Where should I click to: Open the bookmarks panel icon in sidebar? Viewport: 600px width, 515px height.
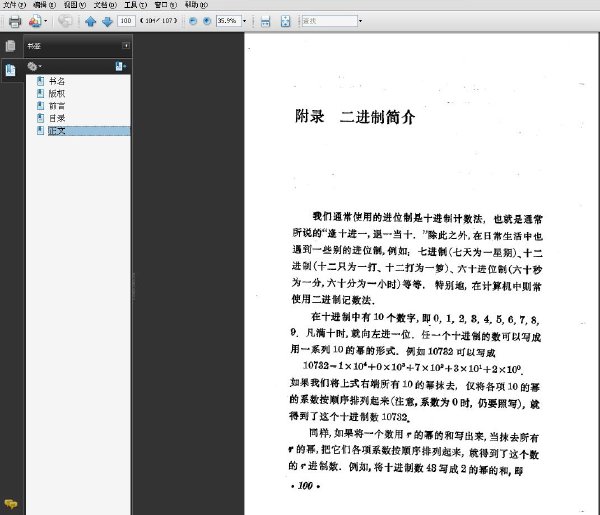[x=10, y=70]
